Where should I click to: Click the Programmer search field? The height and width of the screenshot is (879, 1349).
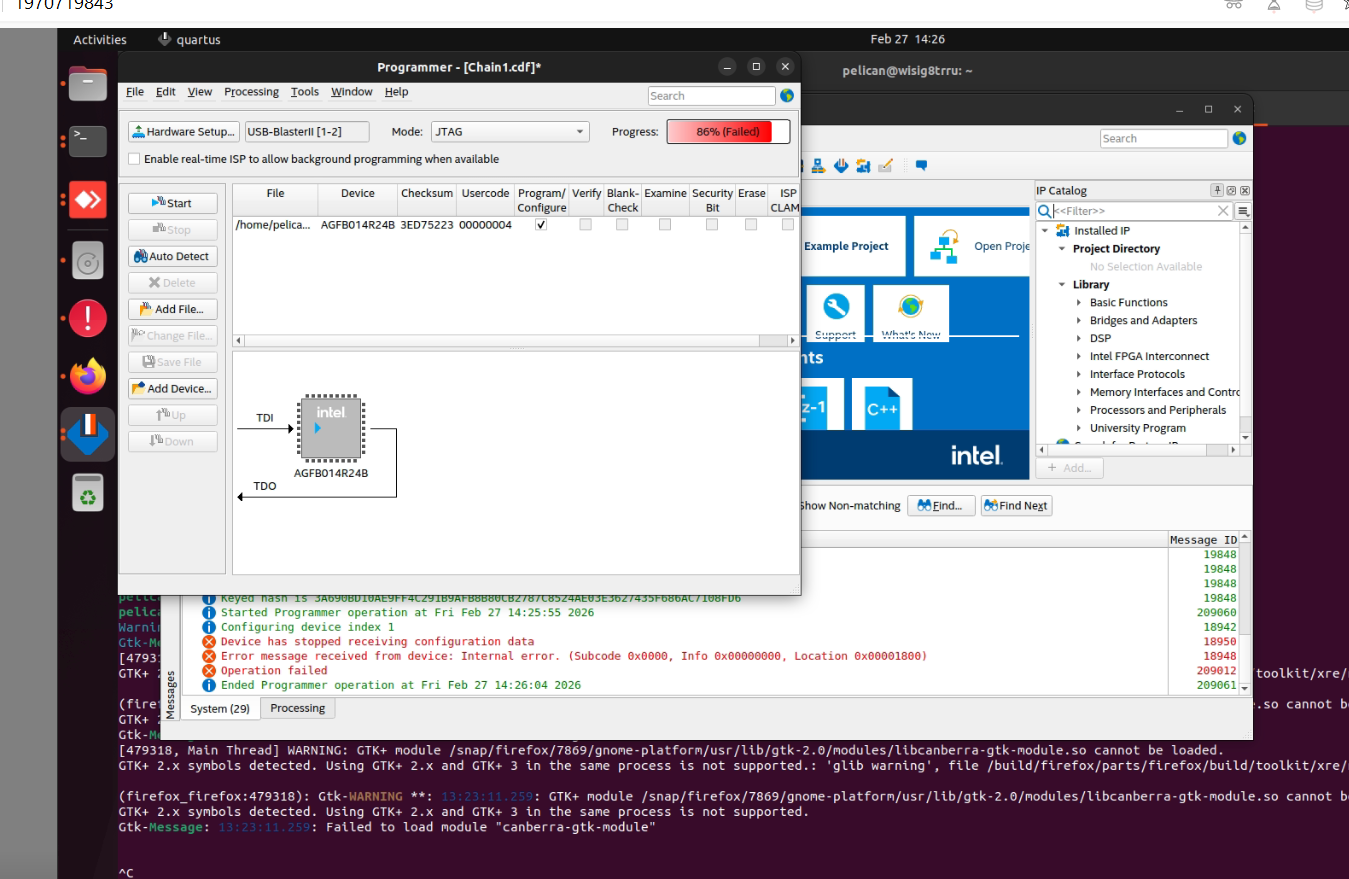click(x=711, y=96)
